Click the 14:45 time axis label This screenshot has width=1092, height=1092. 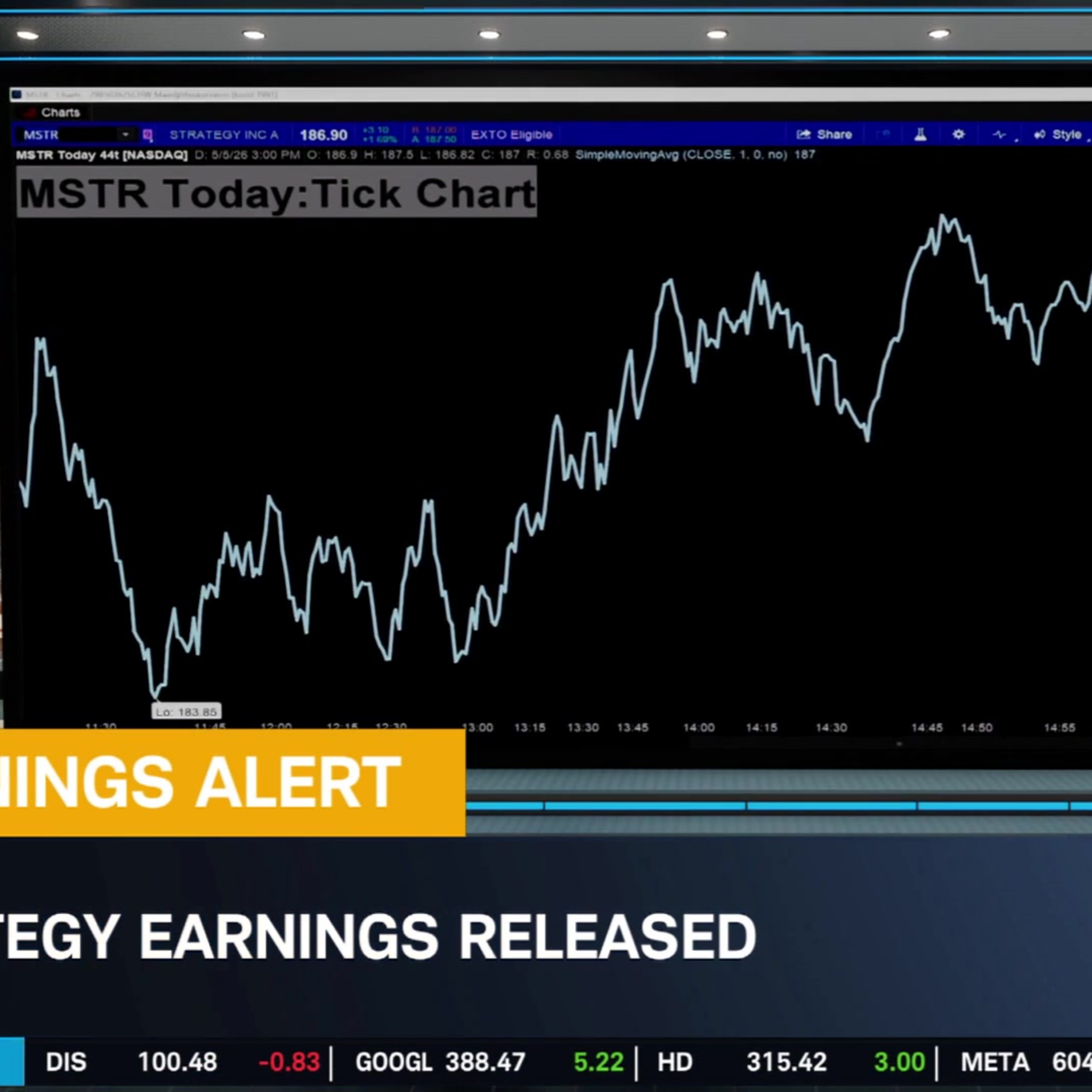coord(927,727)
